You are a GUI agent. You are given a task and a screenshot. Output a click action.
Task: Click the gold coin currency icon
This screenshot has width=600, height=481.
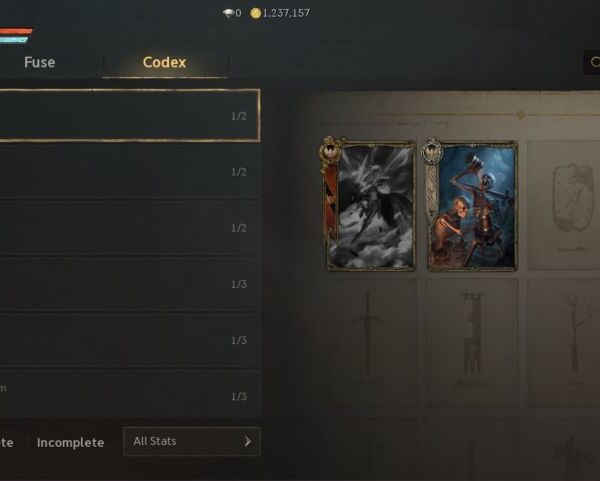click(x=255, y=13)
